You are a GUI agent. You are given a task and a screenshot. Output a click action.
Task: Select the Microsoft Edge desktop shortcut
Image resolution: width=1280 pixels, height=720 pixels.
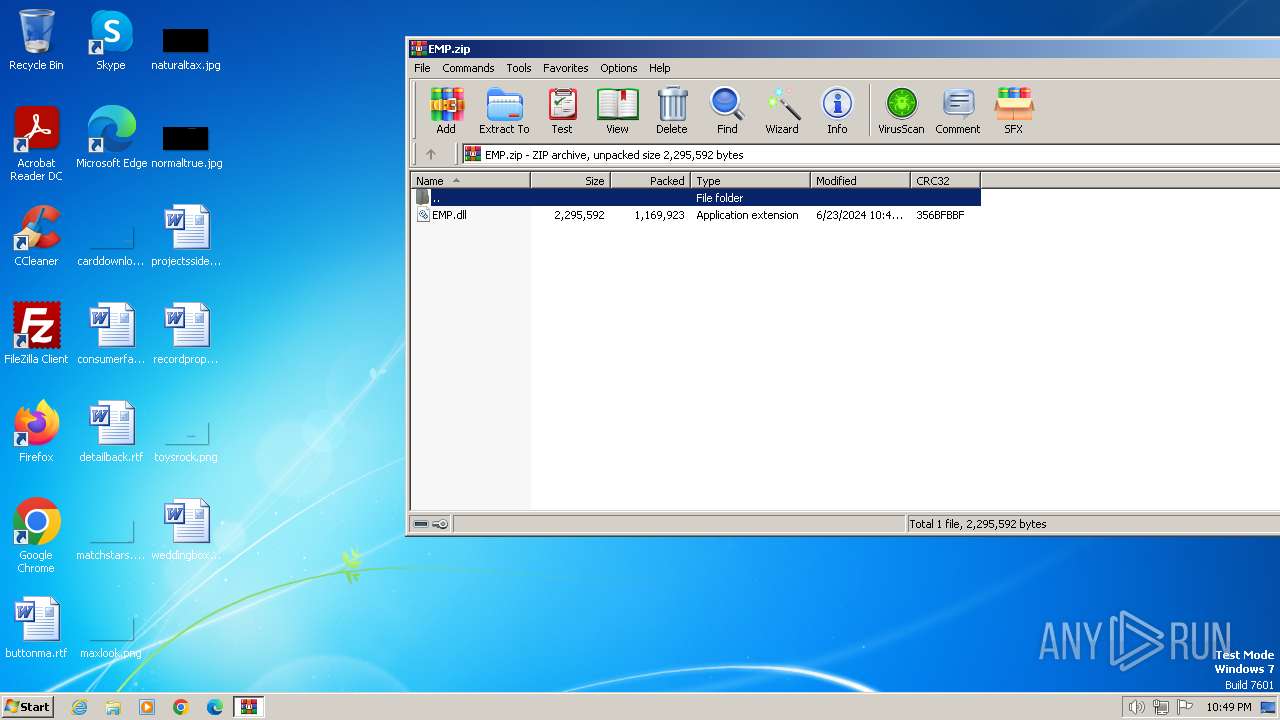point(111,138)
